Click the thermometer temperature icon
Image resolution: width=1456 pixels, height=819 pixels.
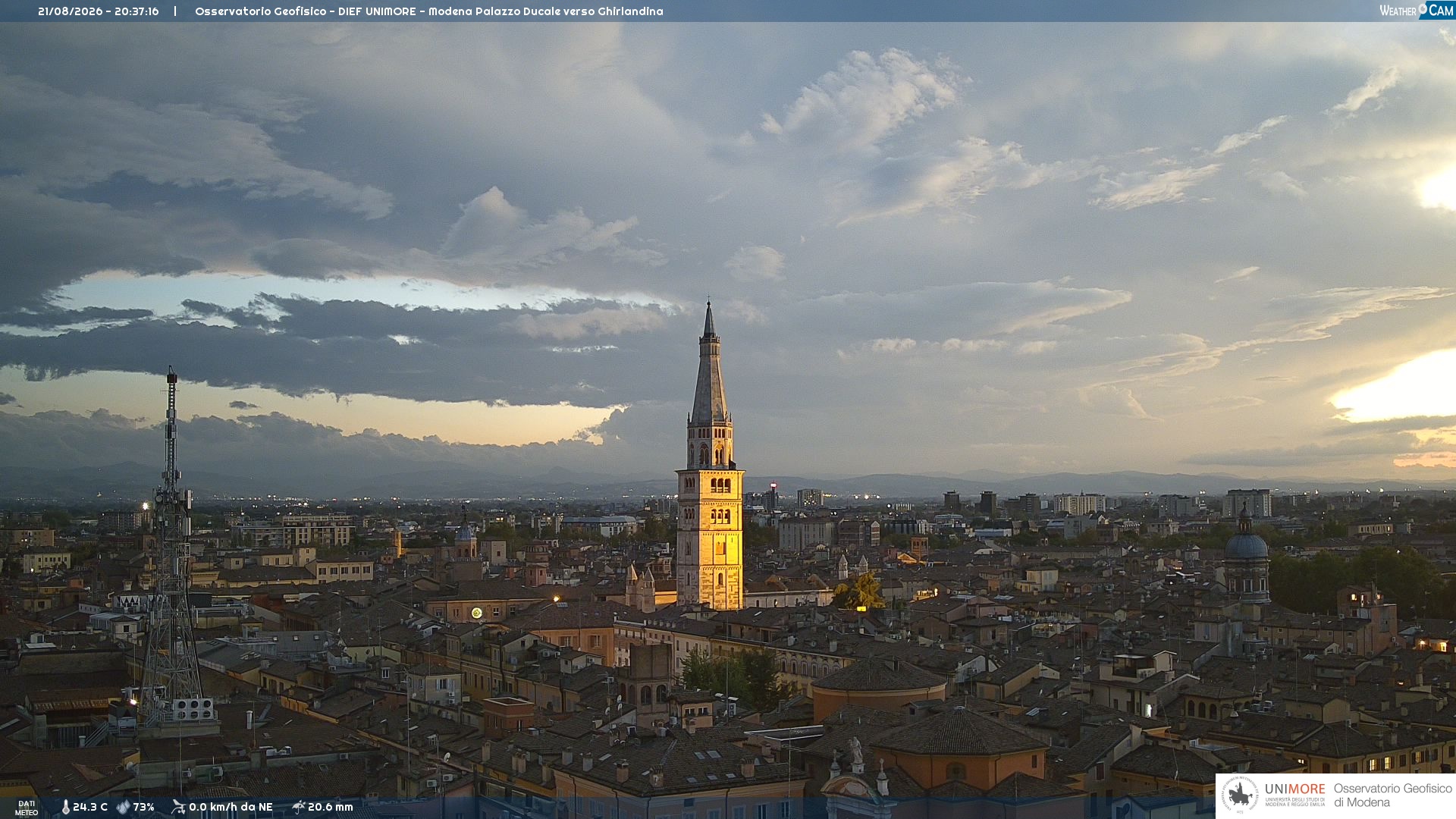click(65, 807)
